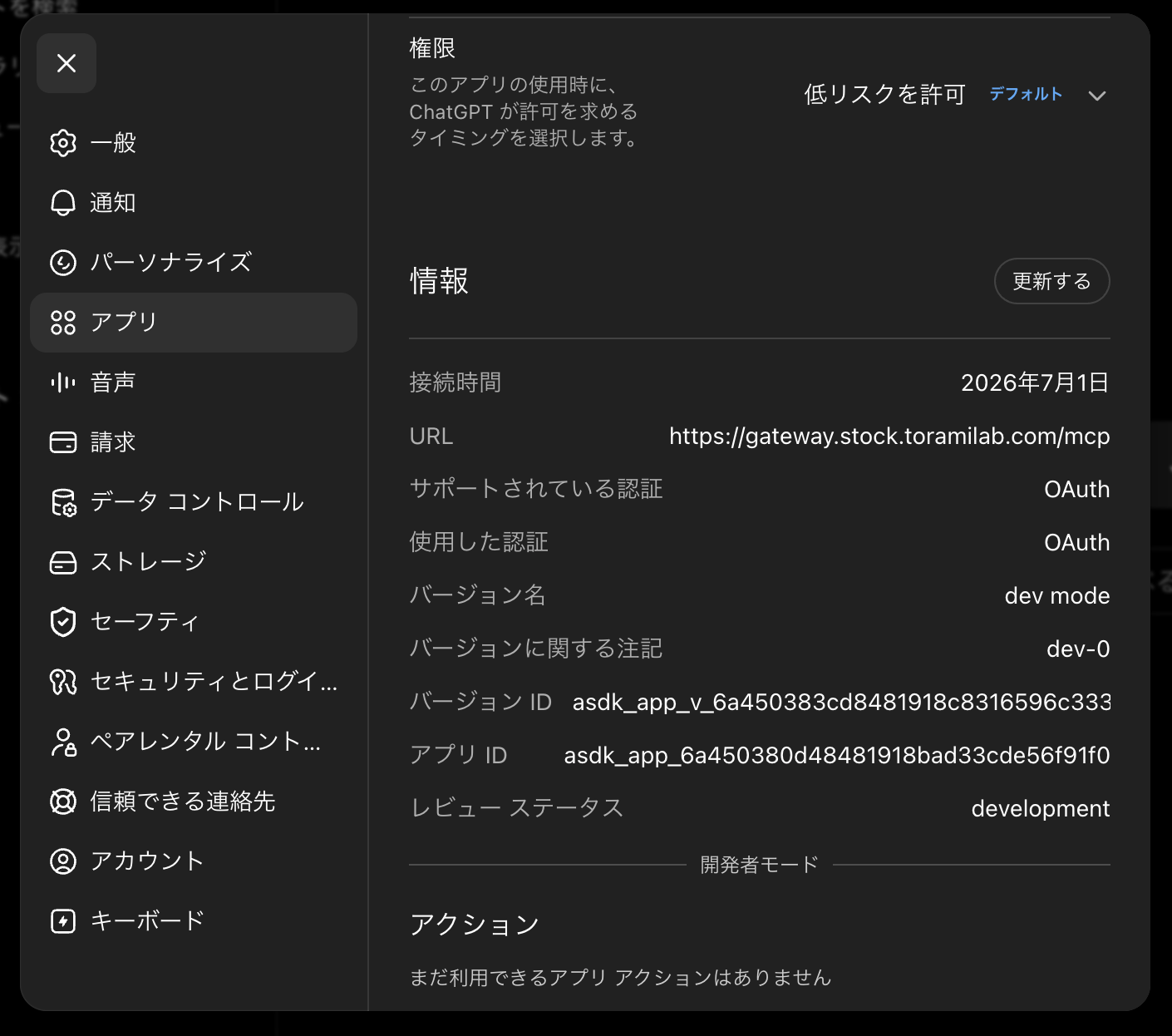Switch to the 音声 section
This screenshot has width=1172, height=1036.
coord(194,382)
